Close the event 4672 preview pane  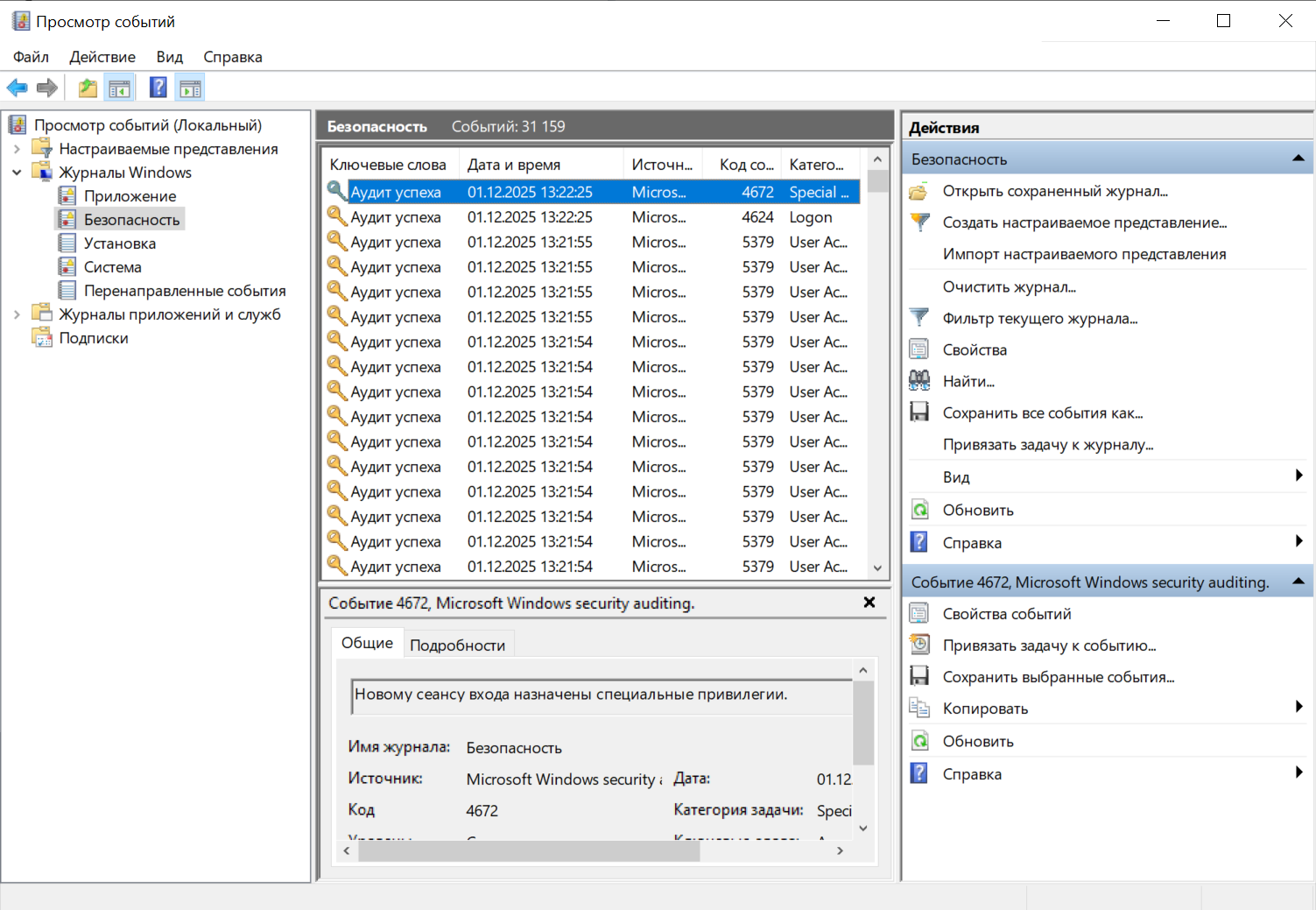tap(869, 603)
